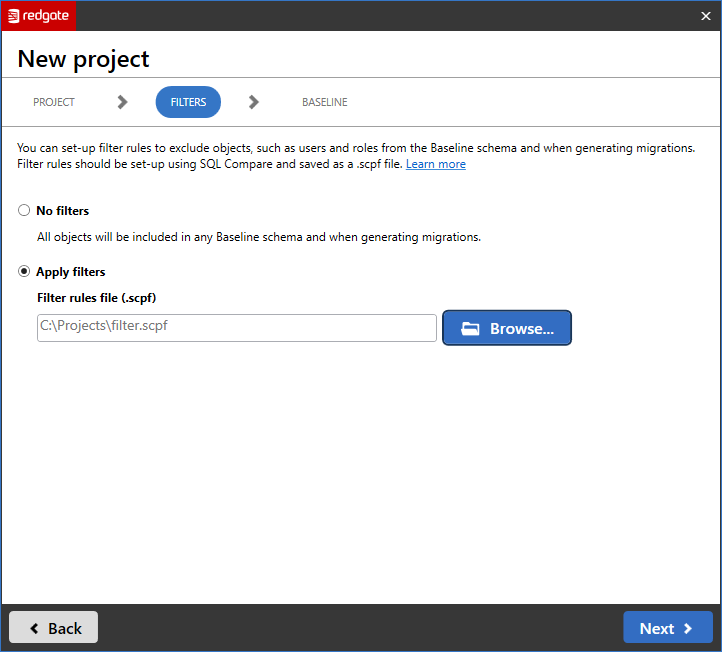Close the New project dialog window

[x=705, y=15]
